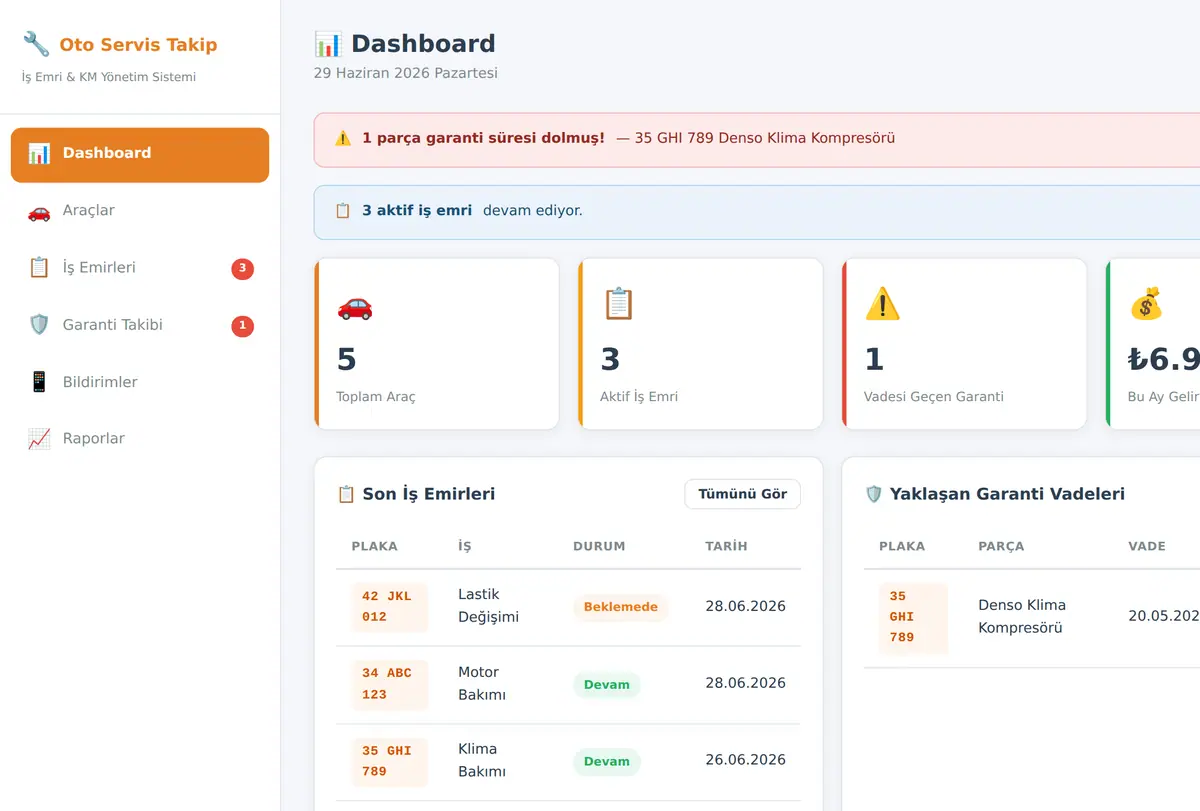Navigate to Garanti Takibi
1200x811 pixels.
pos(140,325)
